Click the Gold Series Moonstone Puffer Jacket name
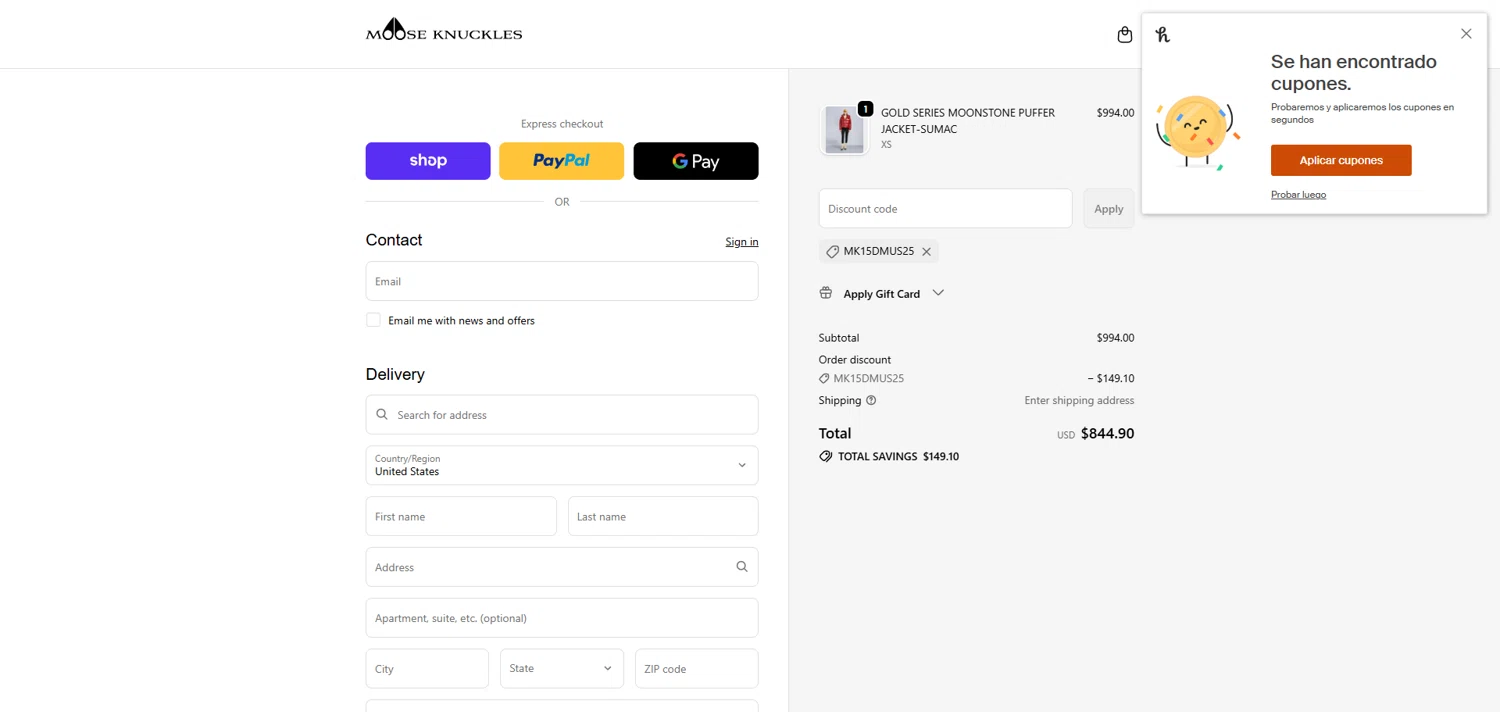The height and width of the screenshot is (712, 1500). [968, 121]
